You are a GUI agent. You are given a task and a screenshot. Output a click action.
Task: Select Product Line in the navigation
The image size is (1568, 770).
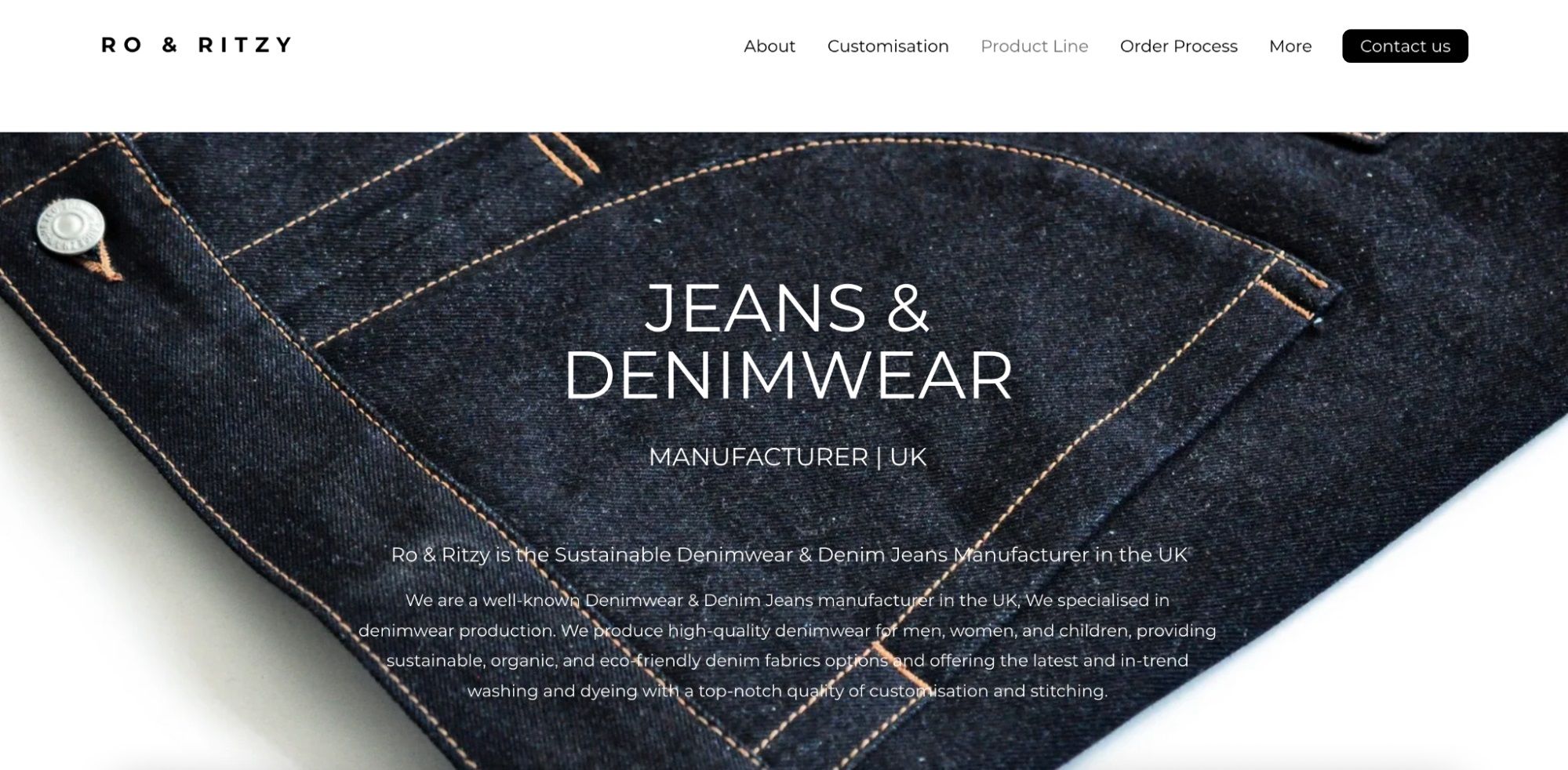point(1035,46)
